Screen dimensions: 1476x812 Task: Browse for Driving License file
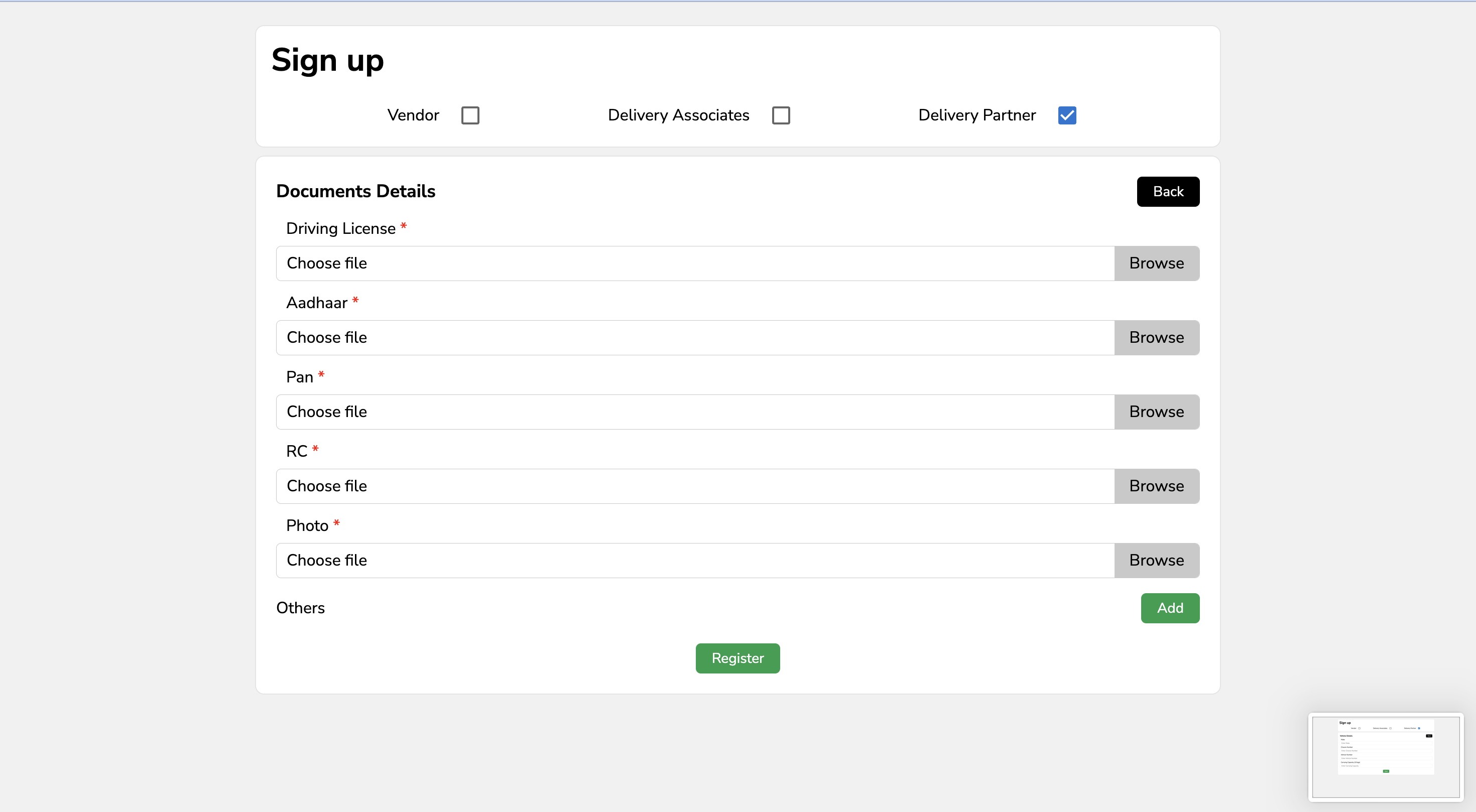pos(1156,263)
